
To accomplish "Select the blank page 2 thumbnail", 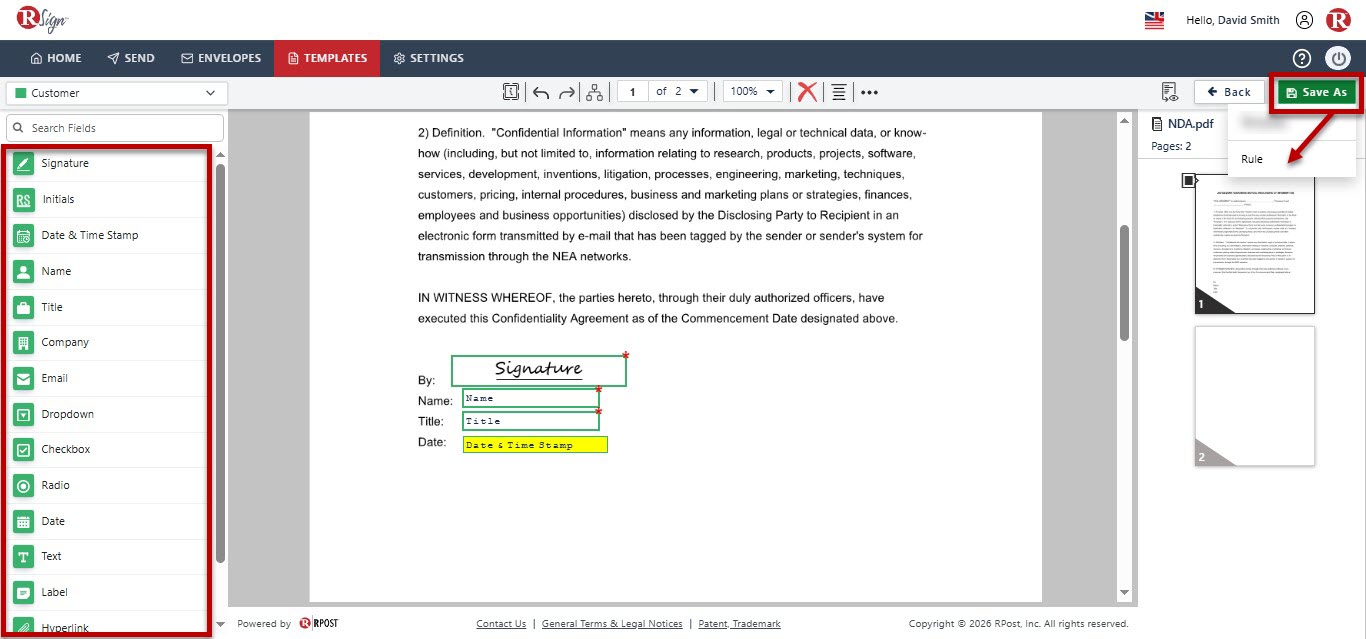I will tap(1254, 396).
